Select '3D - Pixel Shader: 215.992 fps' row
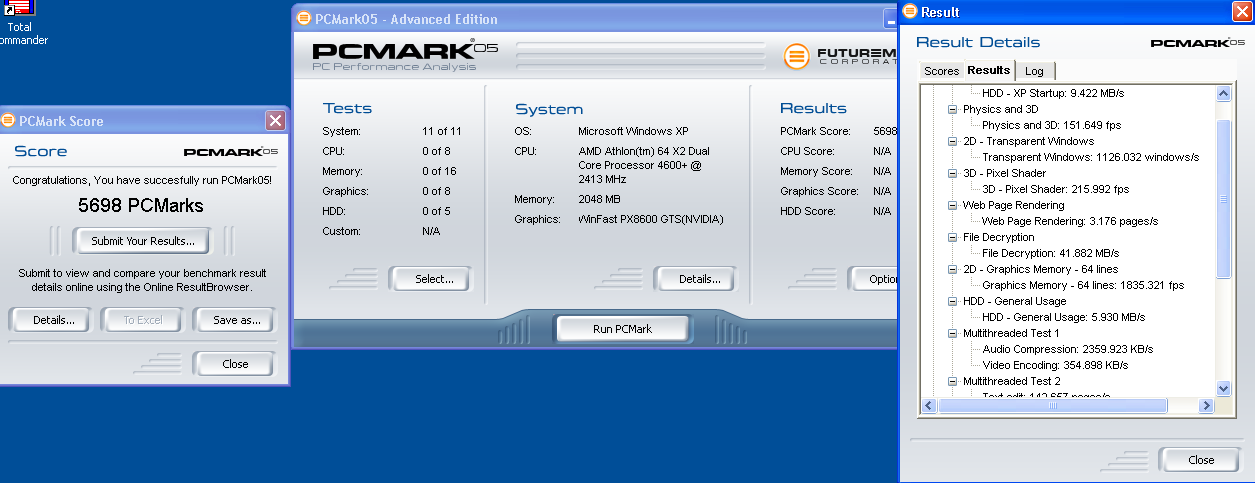Viewport: 1255px width, 483px height. point(1055,189)
